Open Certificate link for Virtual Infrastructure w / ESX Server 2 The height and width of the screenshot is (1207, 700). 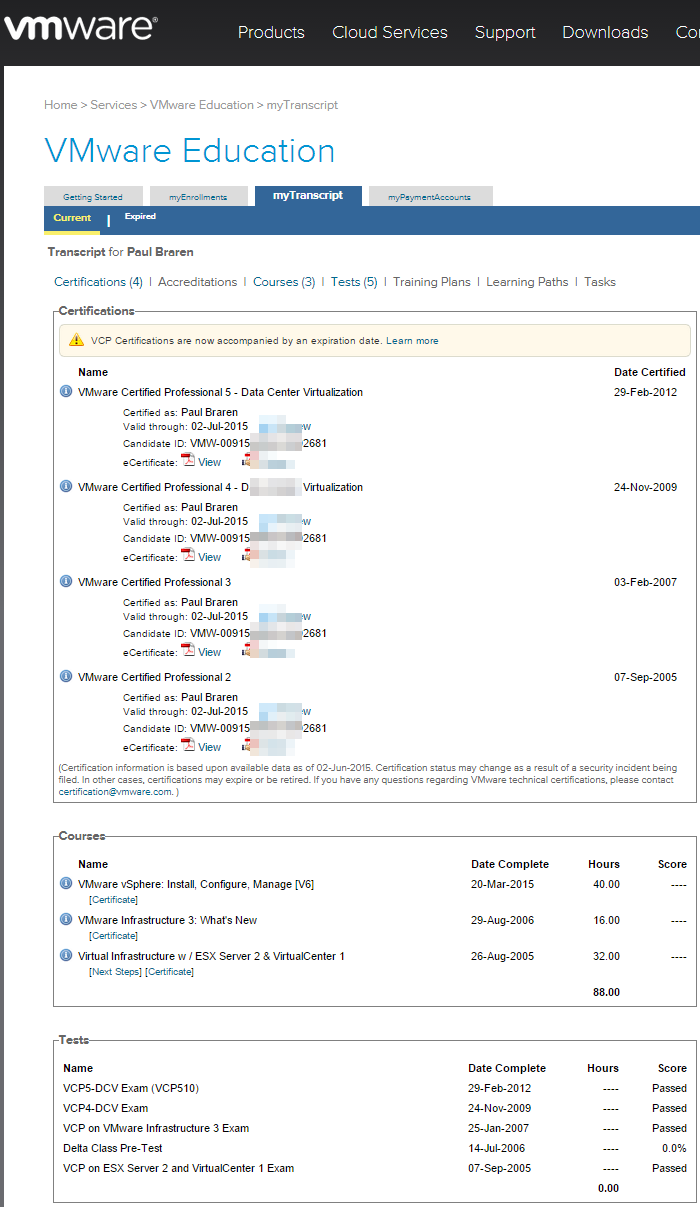[x=170, y=972]
